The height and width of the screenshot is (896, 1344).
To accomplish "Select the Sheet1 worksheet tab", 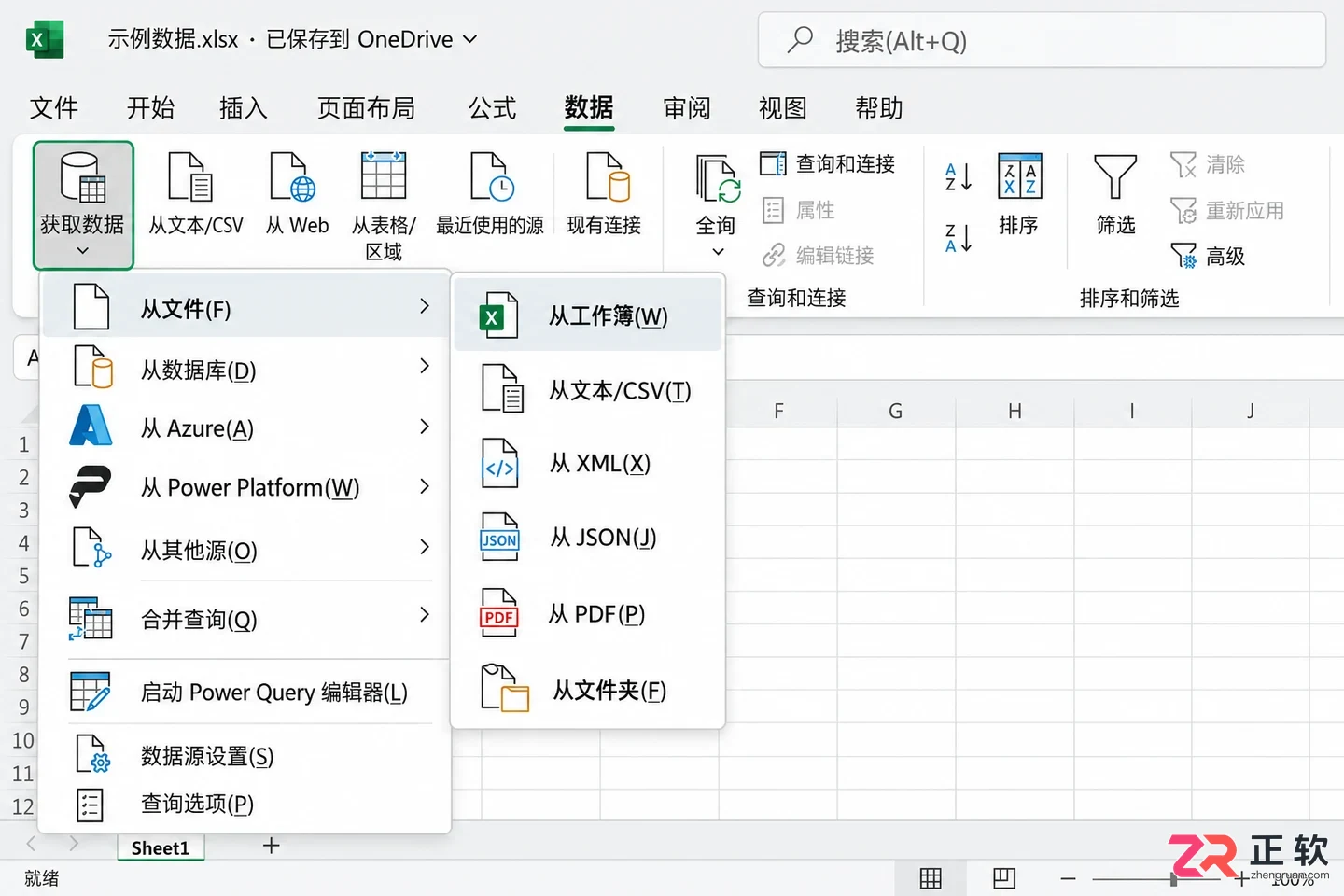I will tap(161, 847).
